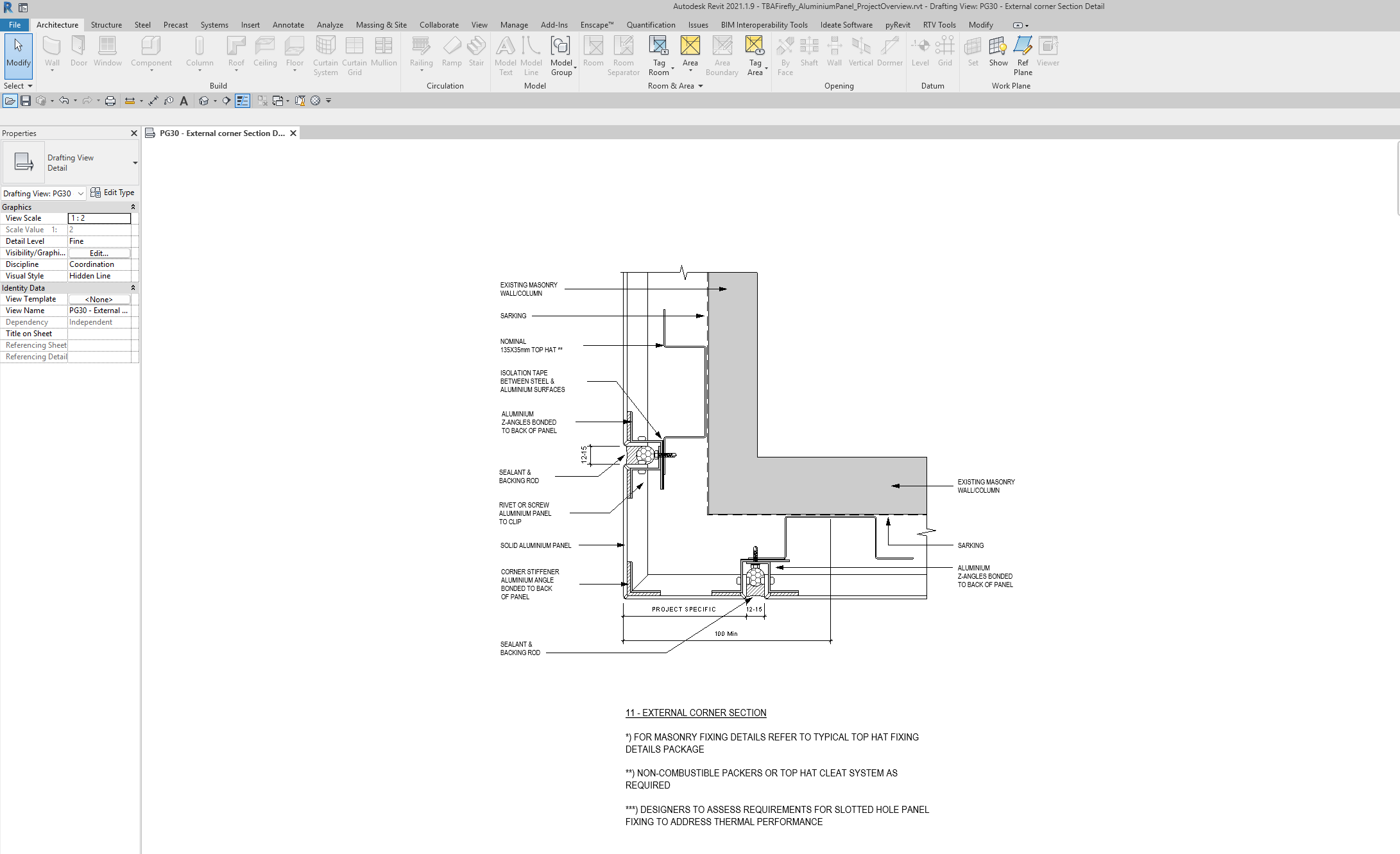Image resolution: width=1400 pixels, height=854 pixels.
Task: Click the Visibility/Graphics Edit... button
Action: pos(99,253)
